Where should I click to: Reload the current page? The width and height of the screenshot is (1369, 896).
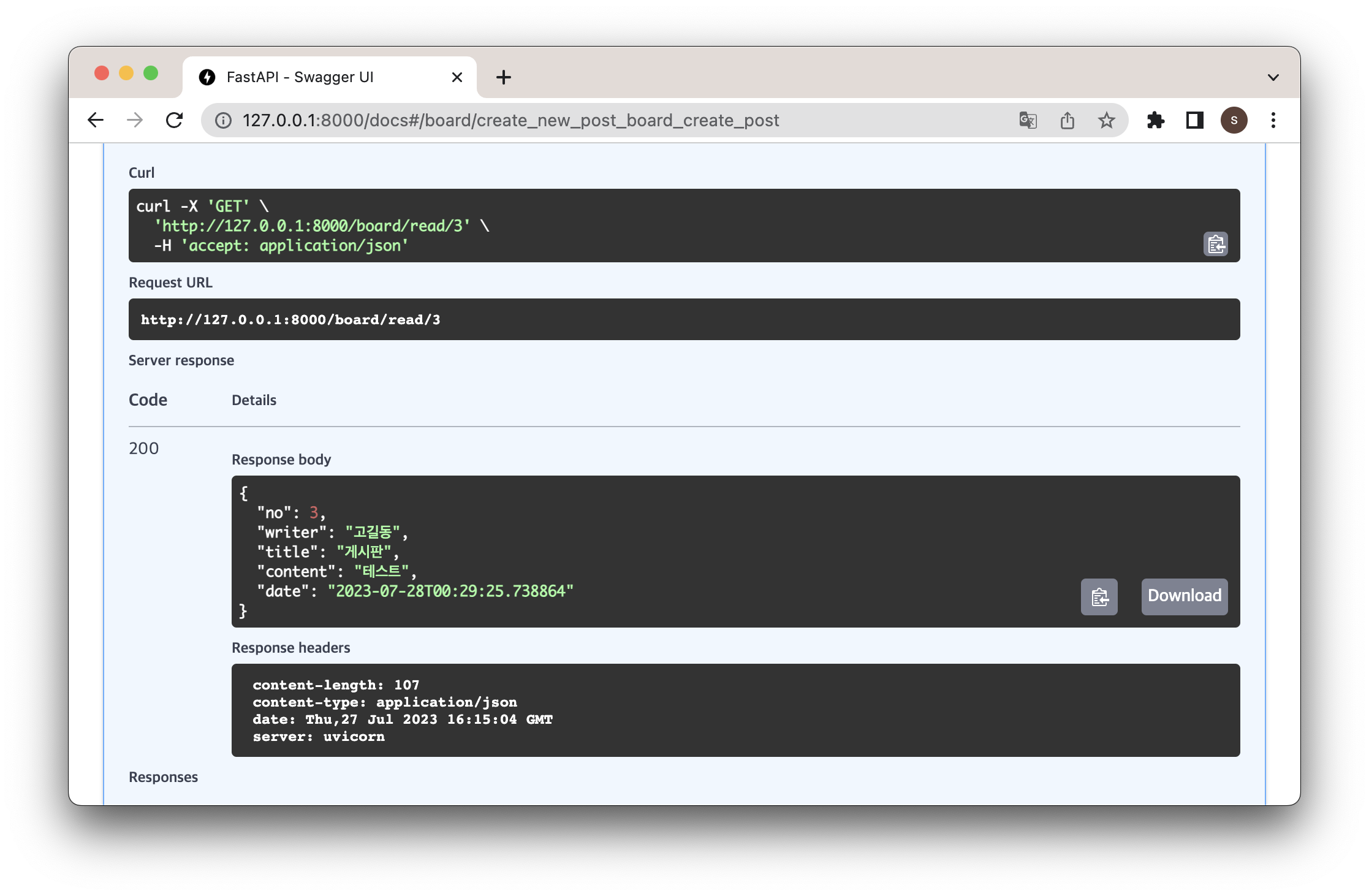[x=175, y=120]
